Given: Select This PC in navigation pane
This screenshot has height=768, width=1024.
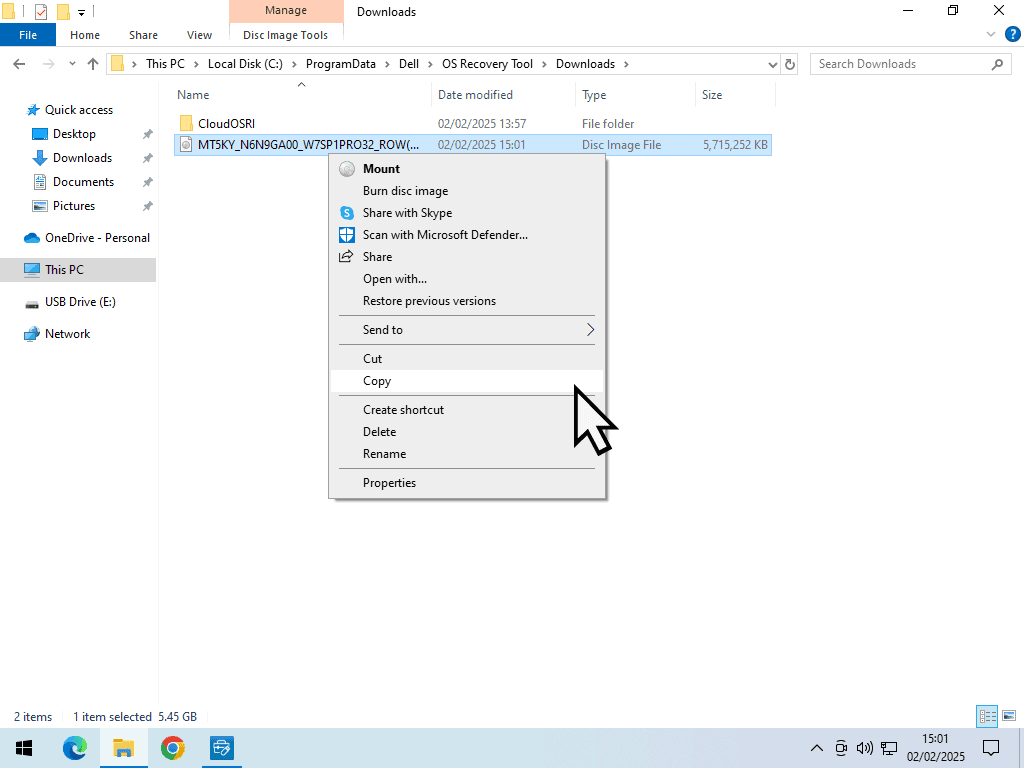Looking at the screenshot, I should [64, 270].
